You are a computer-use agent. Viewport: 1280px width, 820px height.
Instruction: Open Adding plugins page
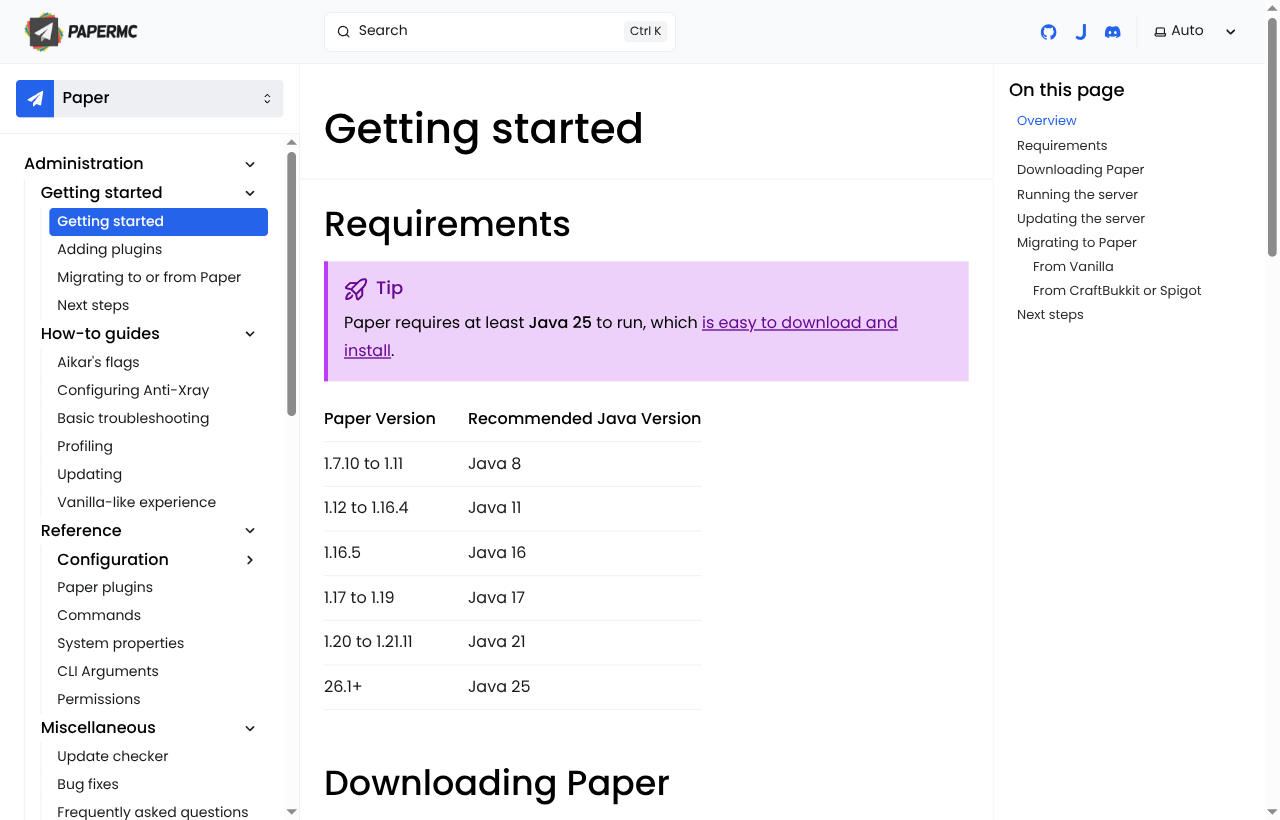[109, 250]
